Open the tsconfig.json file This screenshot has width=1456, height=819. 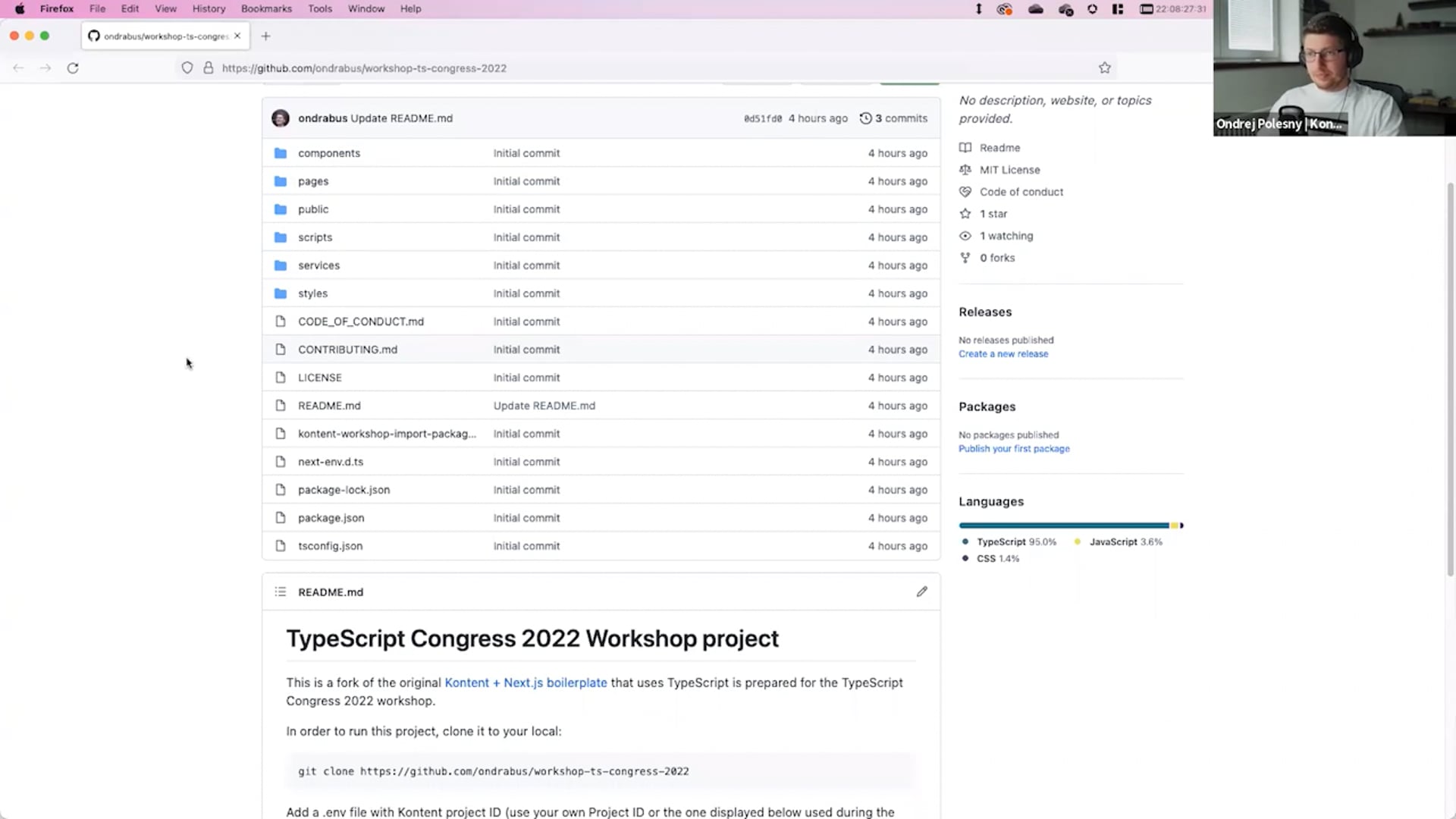pyautogui.click(x=330, y=546)
